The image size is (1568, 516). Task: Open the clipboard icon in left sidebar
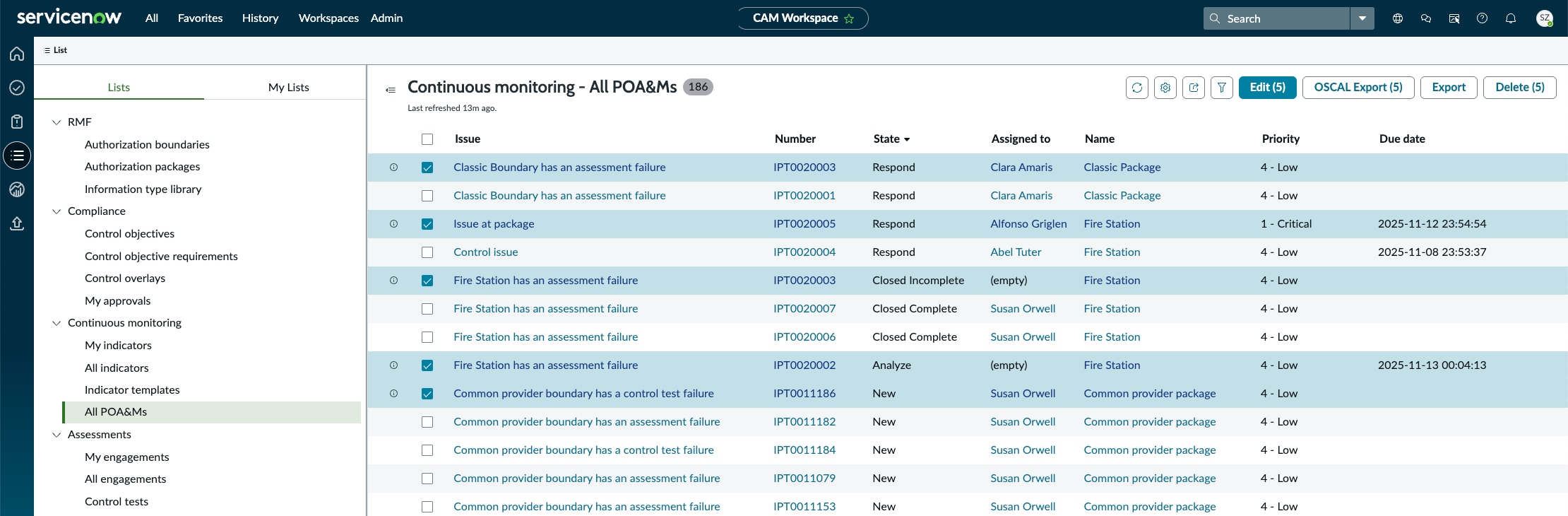(x=17, y=122)
